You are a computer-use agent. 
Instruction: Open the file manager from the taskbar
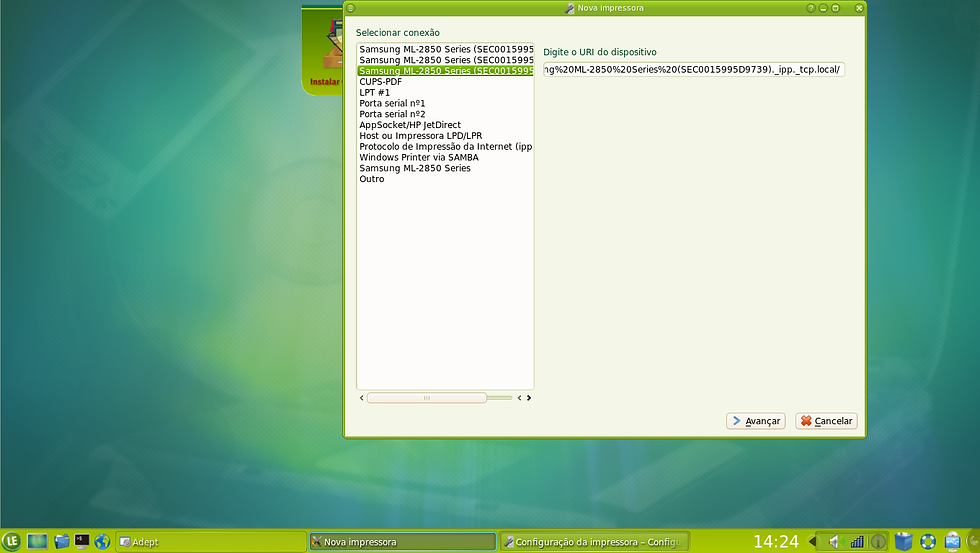pyautogui.click(x=61, y=541)
